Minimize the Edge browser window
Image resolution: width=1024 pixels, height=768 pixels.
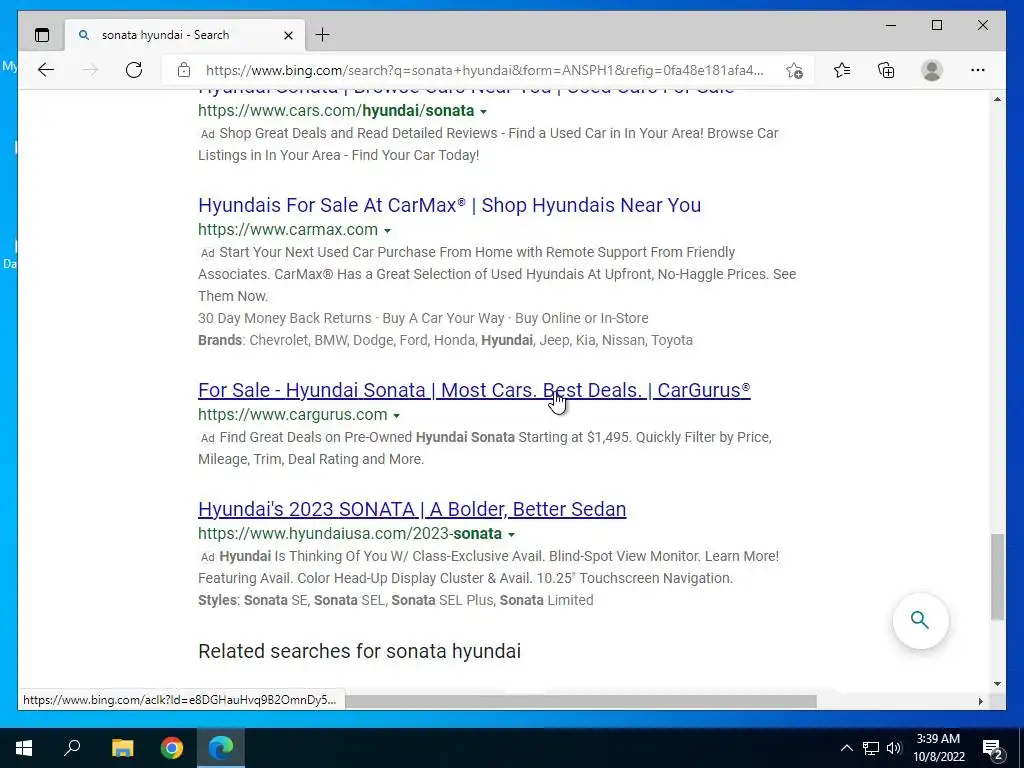click(891, 25)
